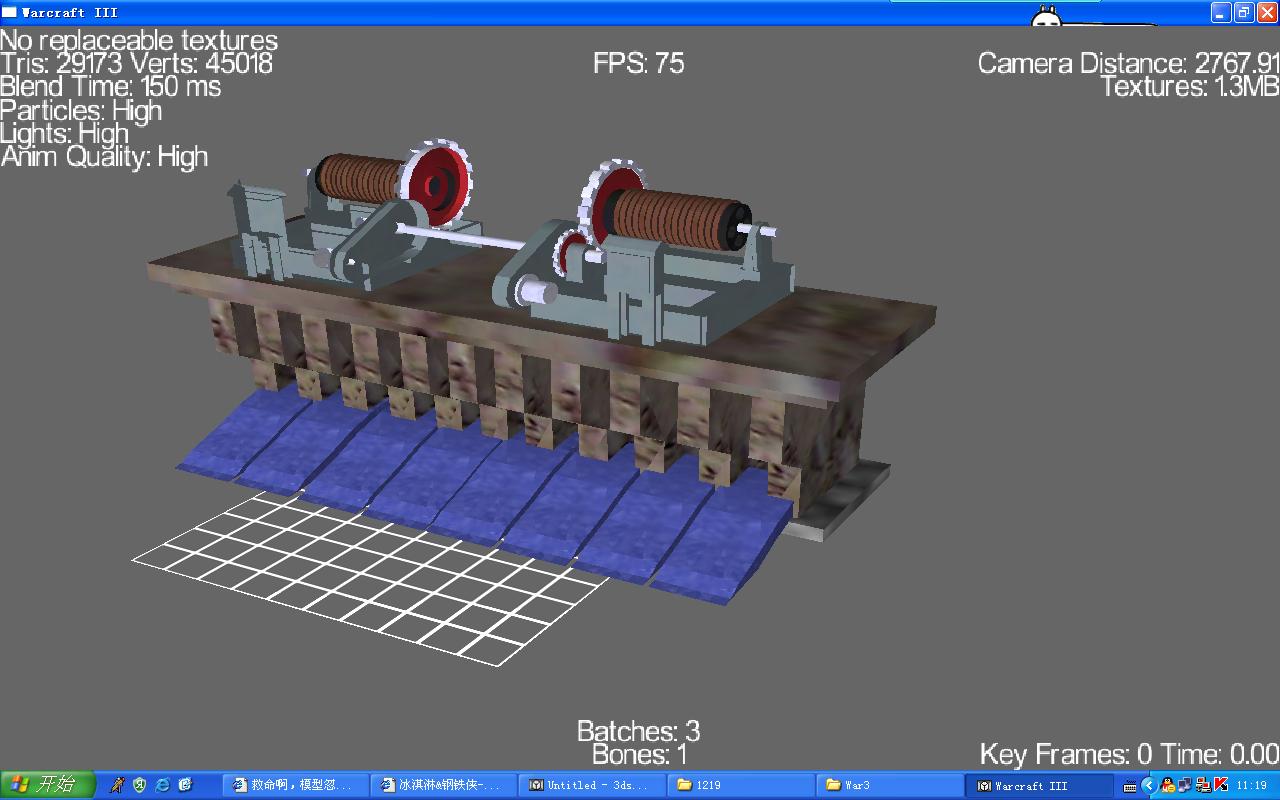Click the Particles: High text
This screenshot has width=1280, height=800.
click(x=81, y=110)
